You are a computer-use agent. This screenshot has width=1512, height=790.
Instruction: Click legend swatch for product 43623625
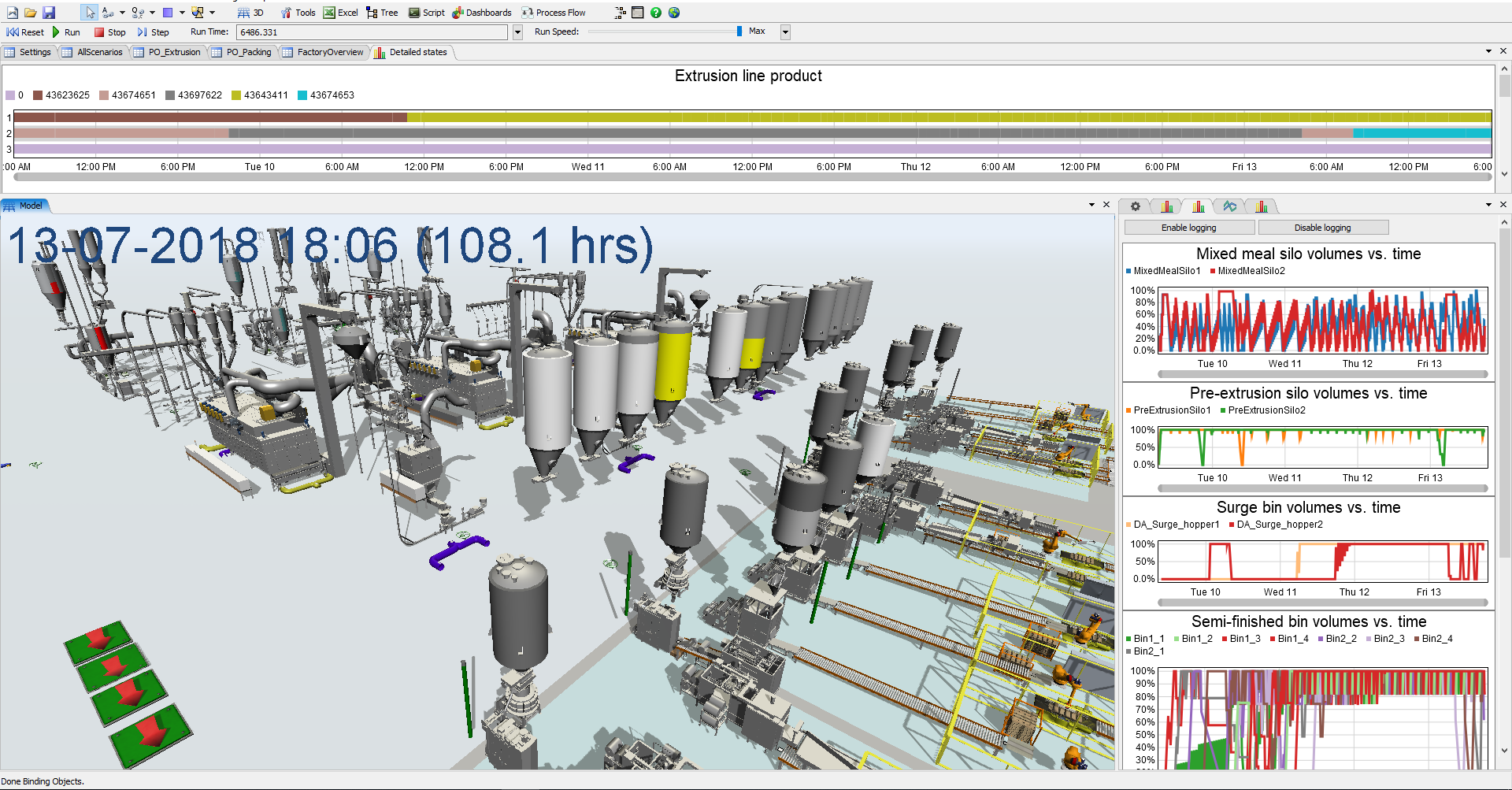(37, 95)
